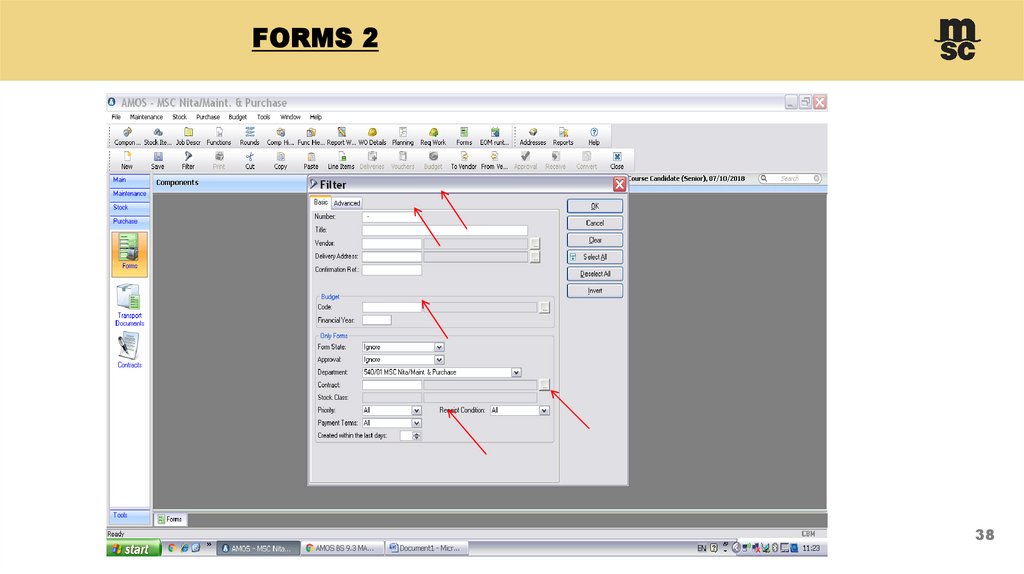Select the Forms sidebar icon
Screen dimensions: 1024x574
(129, 253)
